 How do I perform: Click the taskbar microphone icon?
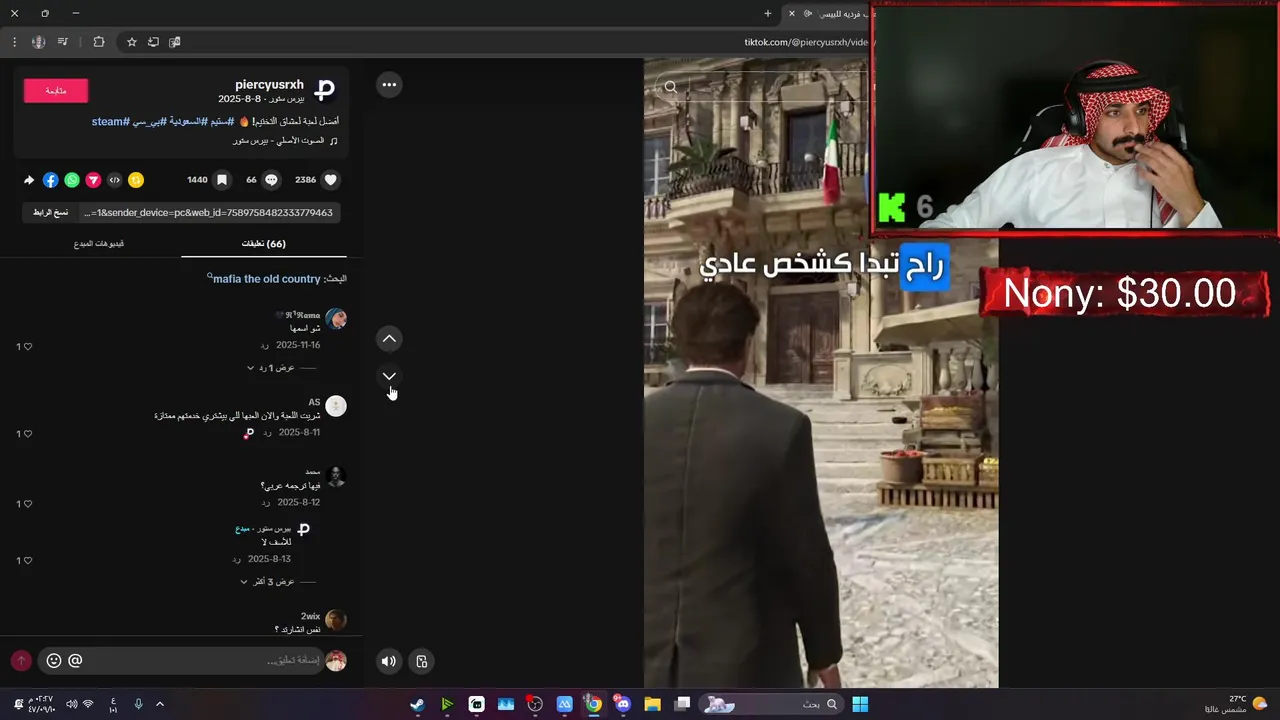click(x=138, y=704)
